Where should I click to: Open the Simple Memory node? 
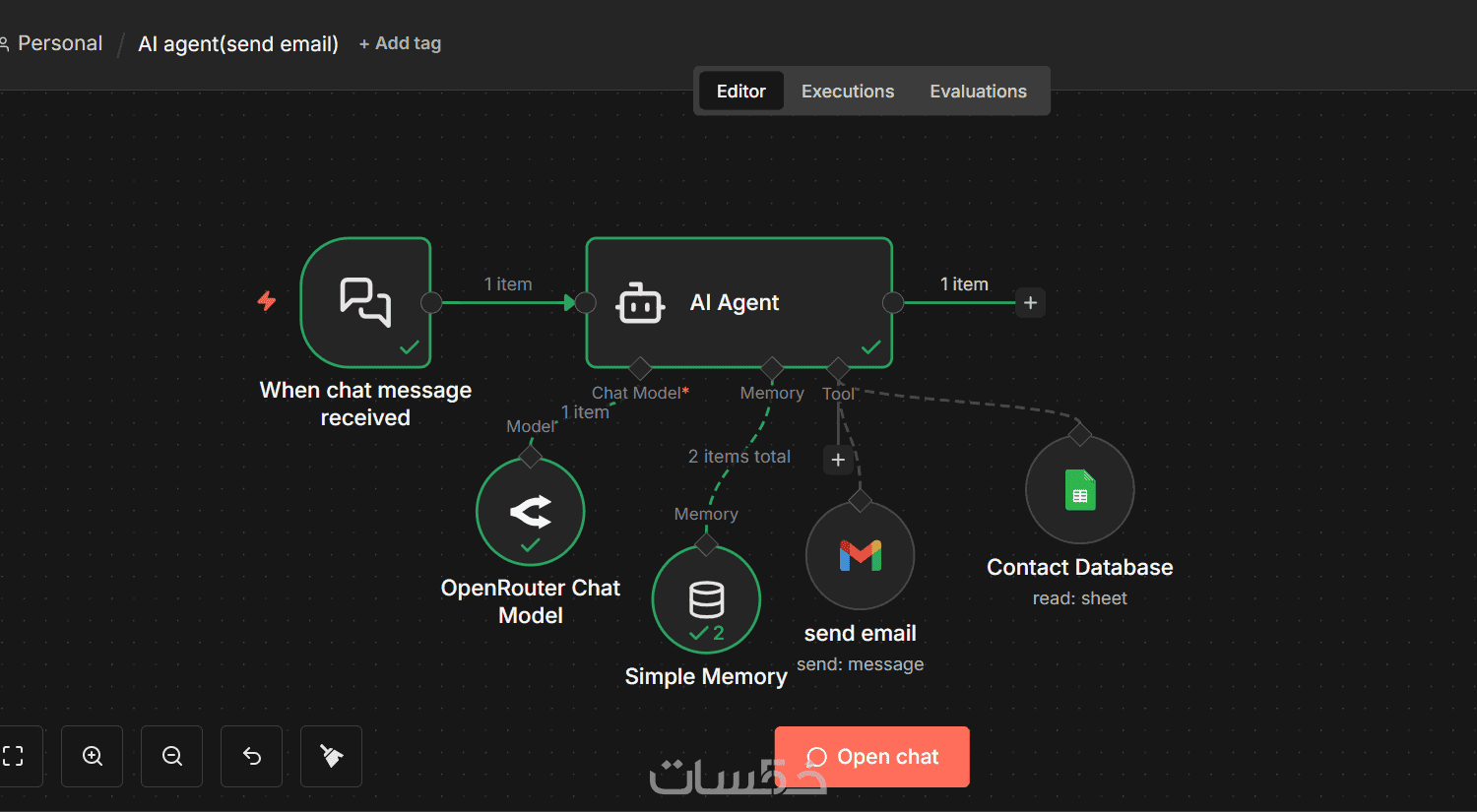(706, 599)
